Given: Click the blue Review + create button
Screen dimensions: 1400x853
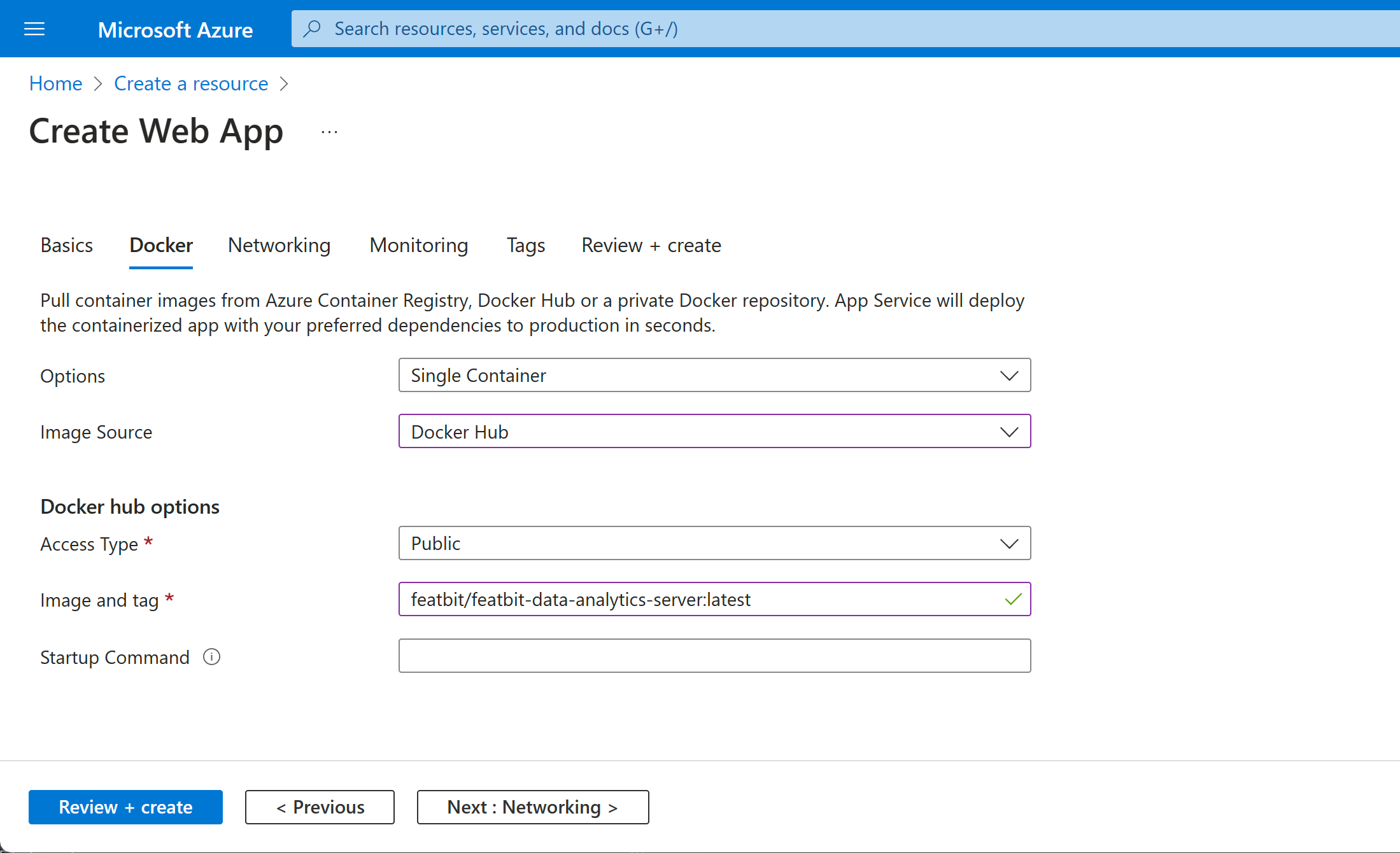Looking at the screenshot, I should (x=125, y=807).
